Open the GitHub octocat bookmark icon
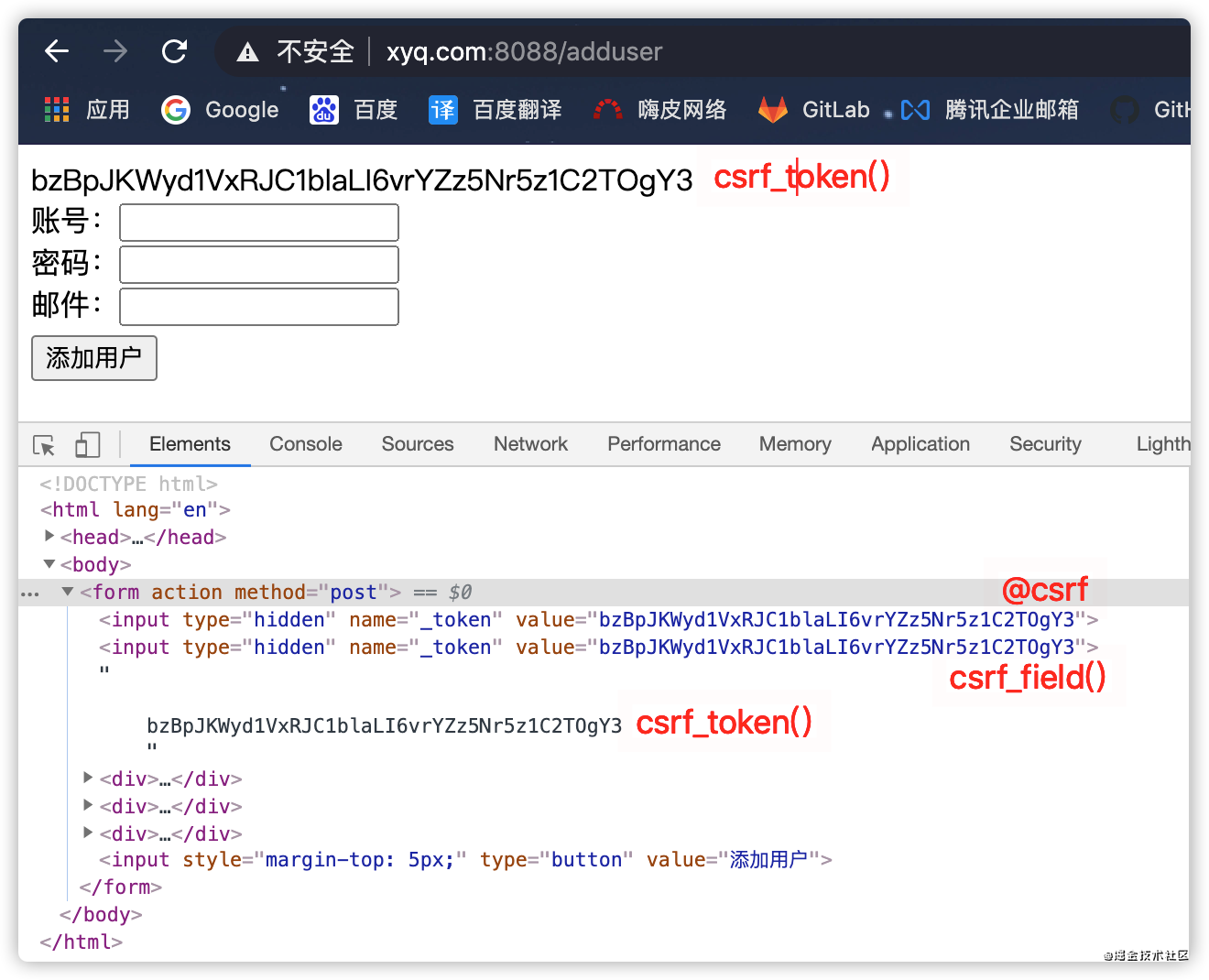 (x=1125, y=110)
